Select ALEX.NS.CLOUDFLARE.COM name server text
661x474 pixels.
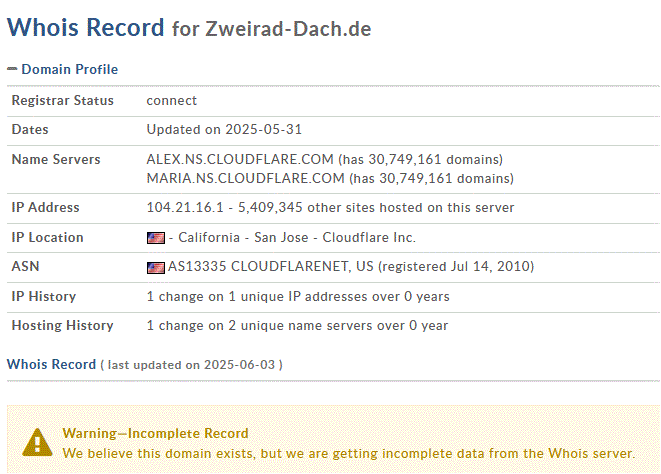tap(240, 159)
